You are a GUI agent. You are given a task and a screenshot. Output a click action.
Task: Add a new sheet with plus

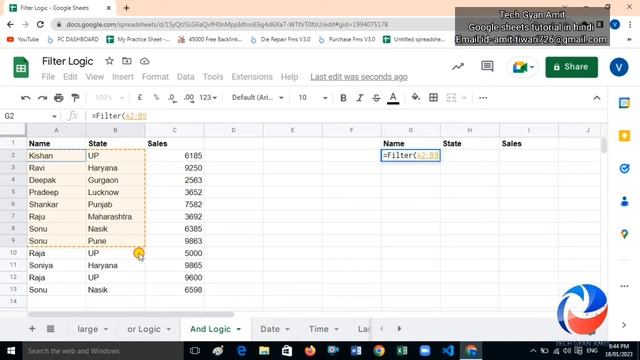(x=32, y=329)
